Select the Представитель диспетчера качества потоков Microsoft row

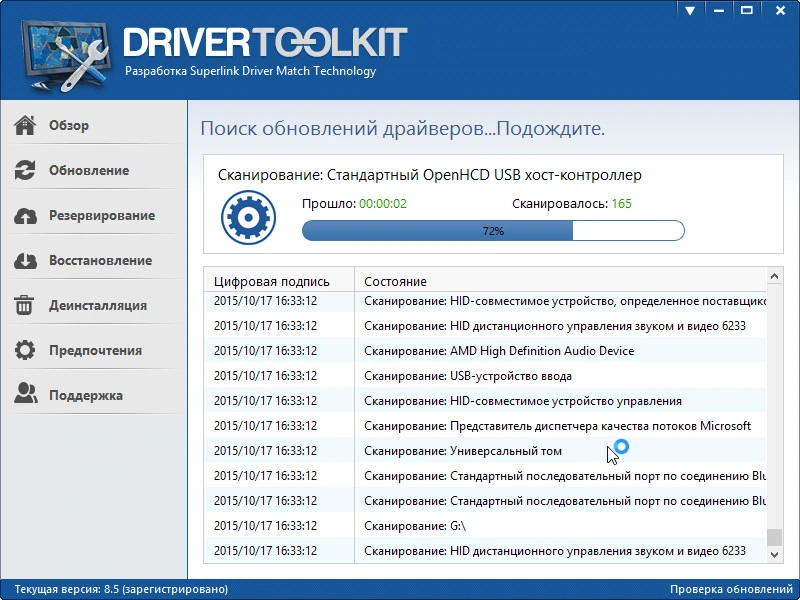click(x=485, y=426)
